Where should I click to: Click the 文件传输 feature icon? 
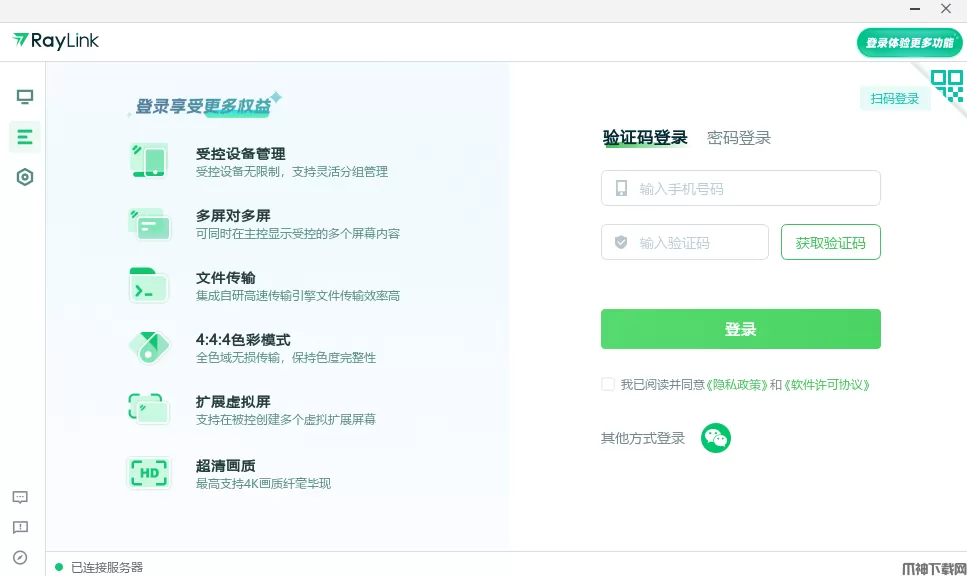click(x=149, y=285)
